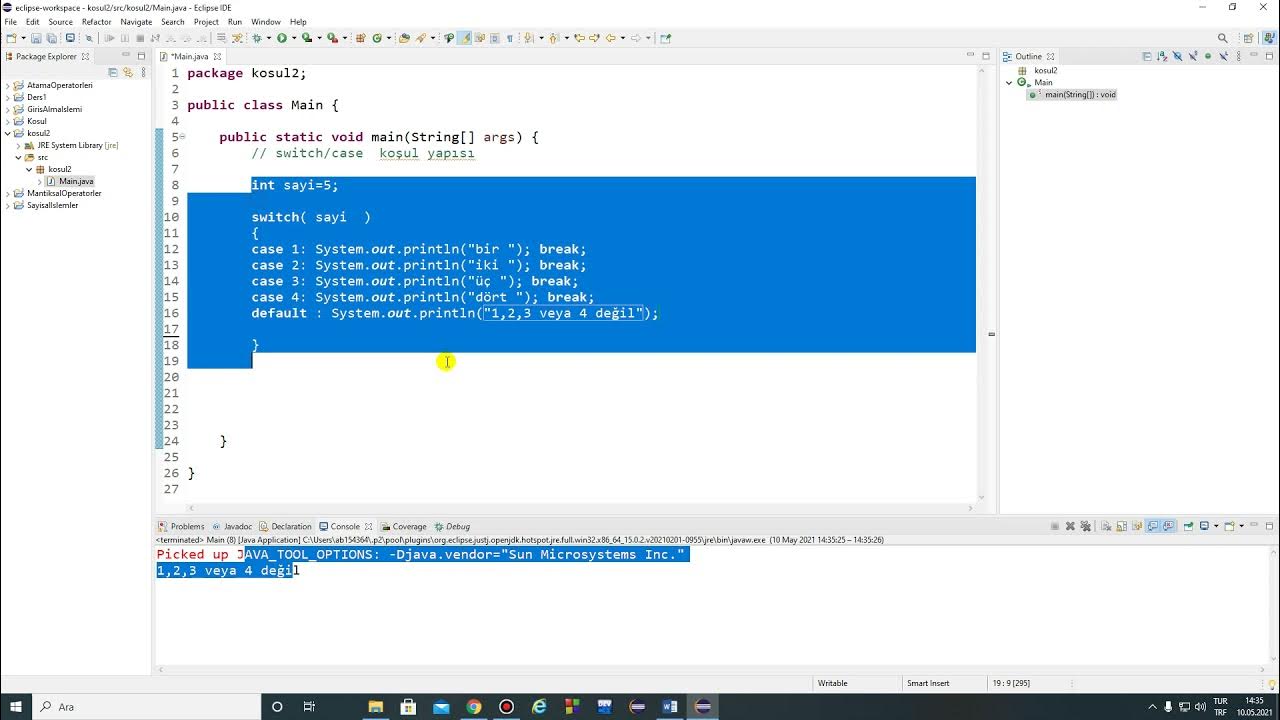
Task: Click the Save All icon
Action: click(51, 38)
